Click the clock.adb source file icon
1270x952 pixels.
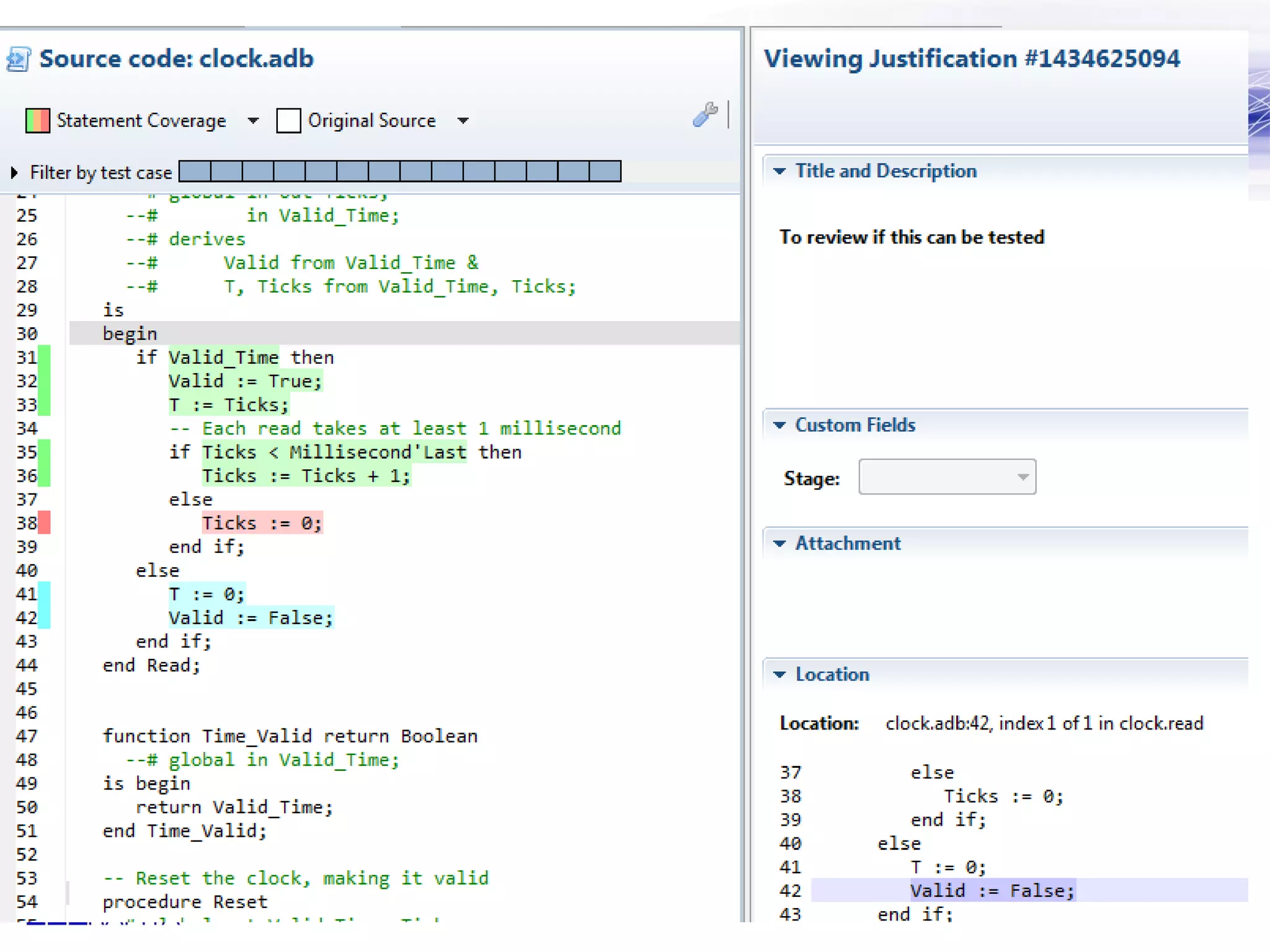coord(18,59)
